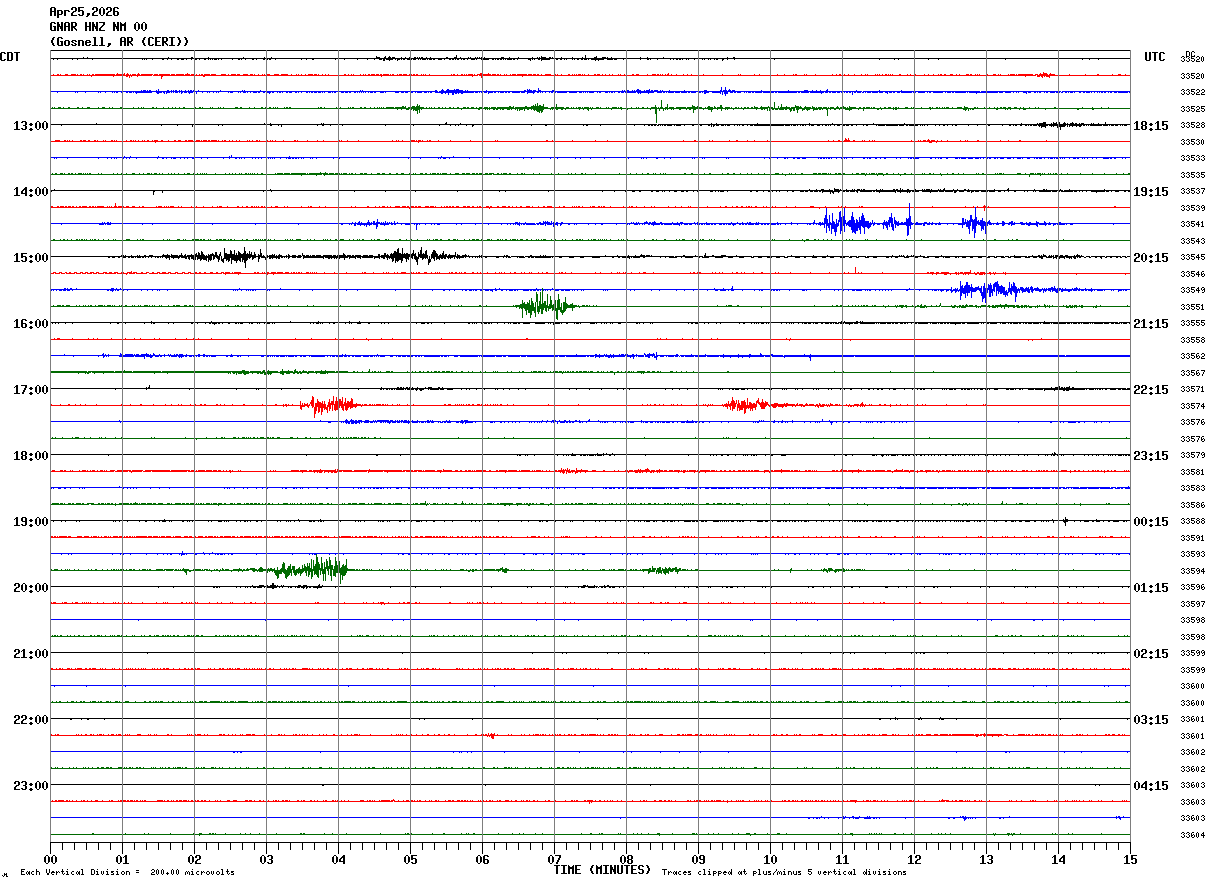Image resolution: width=1210 pixels, height=886 pixels.
Task: Click DC offset value "33541"
Action: point(1192,225)
